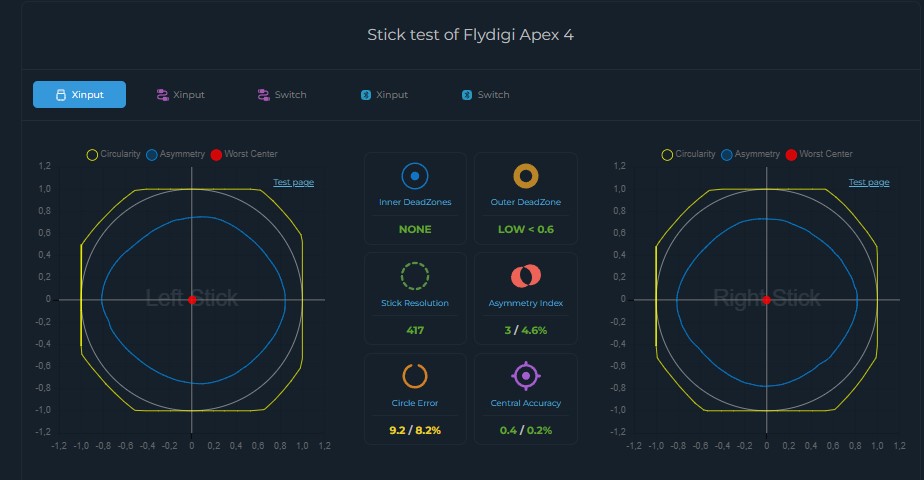This screenshot has height=480, width=924.
Task: Click the 0.4 / 0.2% central accuracy value
Action: click(526, 430)
